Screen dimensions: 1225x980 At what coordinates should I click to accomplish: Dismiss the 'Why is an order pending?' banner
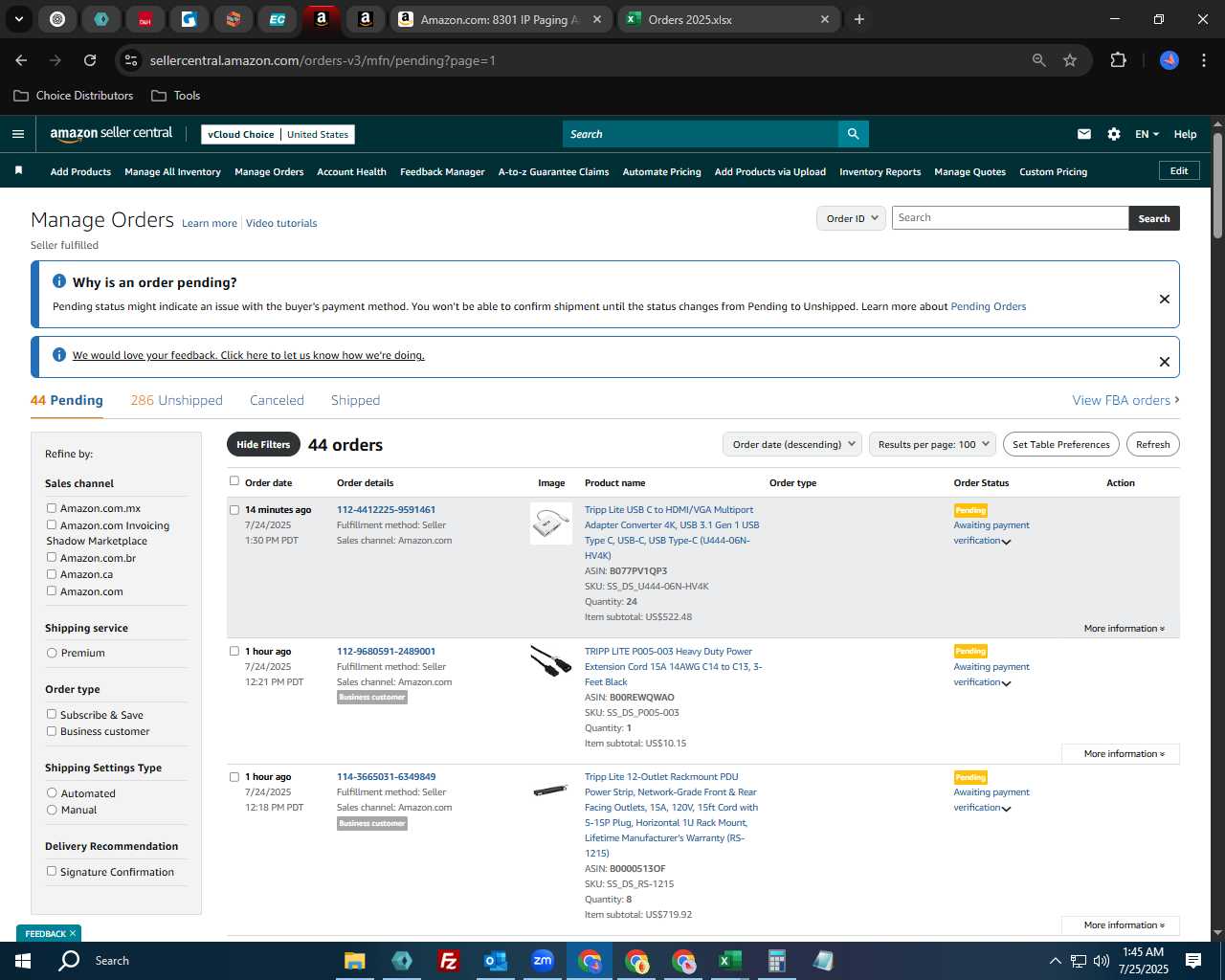(1165, 299)
